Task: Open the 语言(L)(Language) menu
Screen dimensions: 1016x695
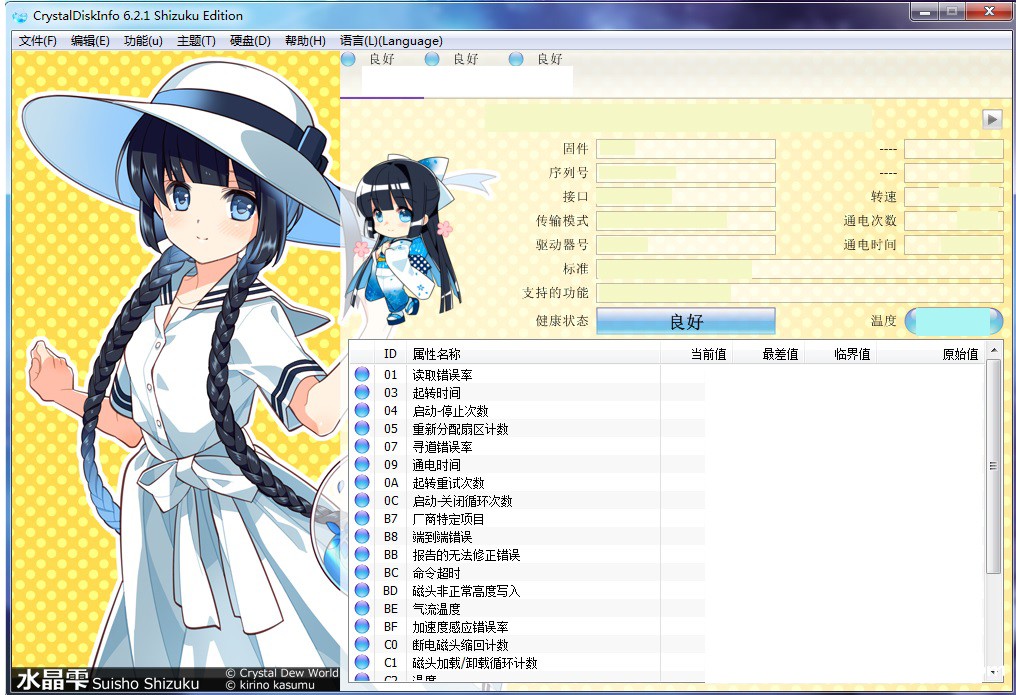Action: click(391, 41)
